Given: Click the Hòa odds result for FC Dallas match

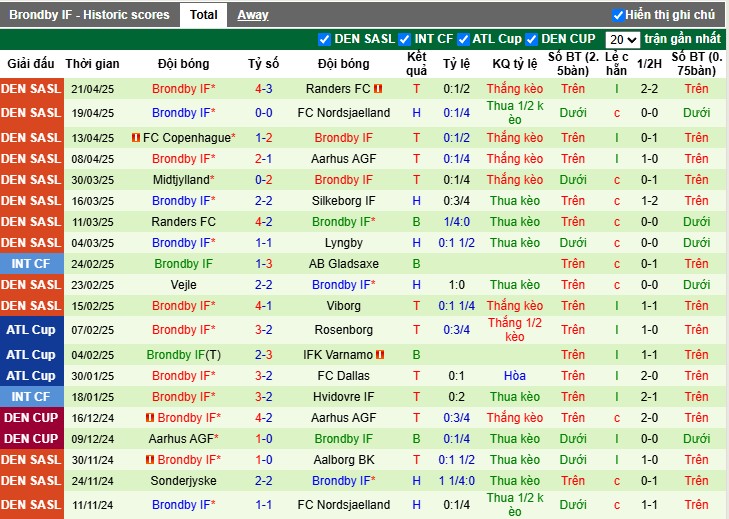Looking at the screenshot, I should [x=515, y=376].
